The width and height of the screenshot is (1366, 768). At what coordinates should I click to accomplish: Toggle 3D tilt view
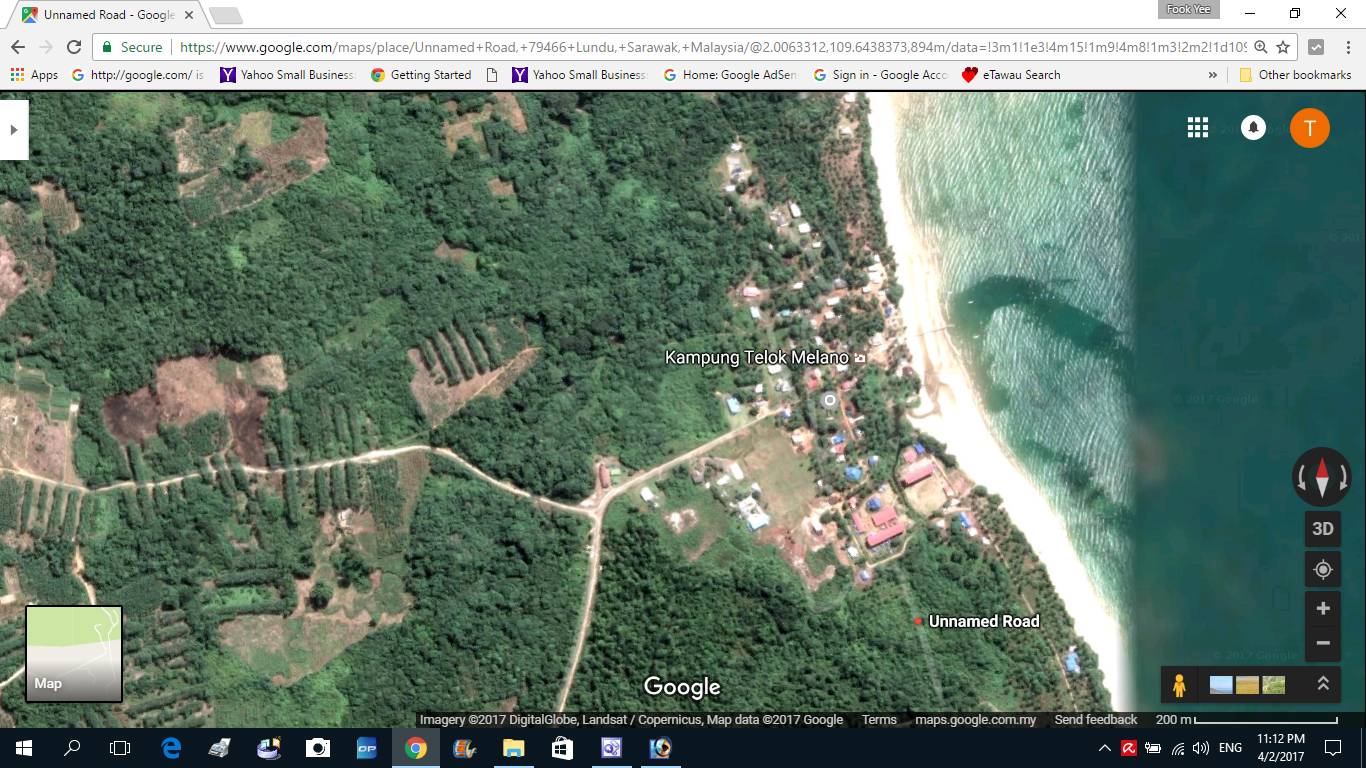click(x=1322, y=529)
